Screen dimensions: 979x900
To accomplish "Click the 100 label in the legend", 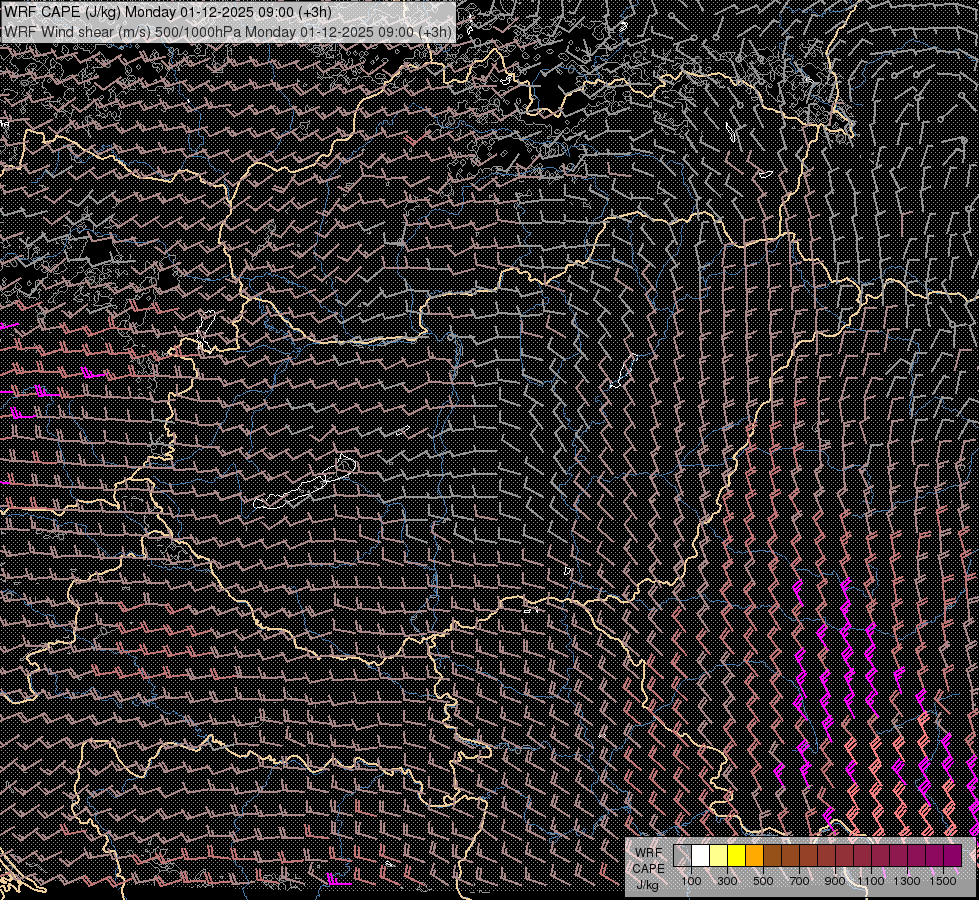I will pos(691,881).
